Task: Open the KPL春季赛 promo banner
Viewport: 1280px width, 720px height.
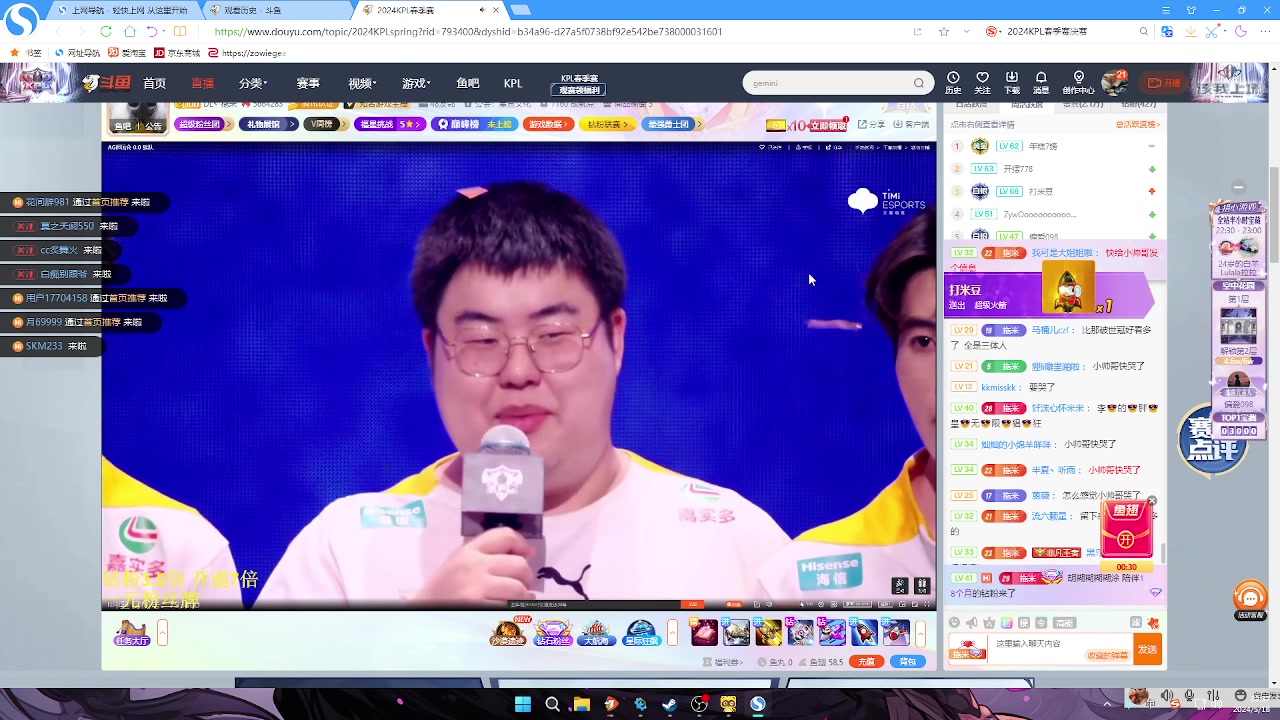Action: pyautogui.click(x=579, y=84)
